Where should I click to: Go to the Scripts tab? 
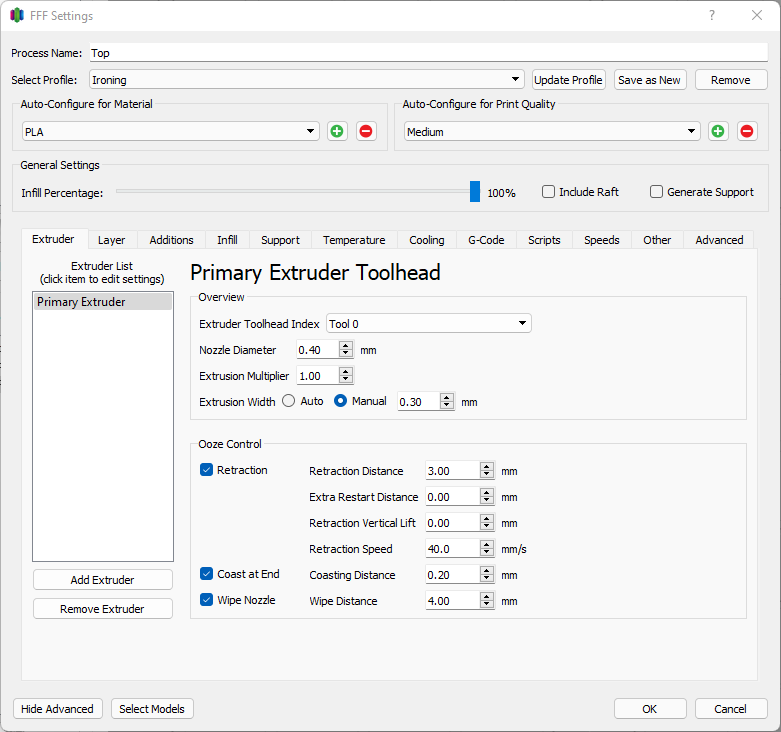pos(544,240)
